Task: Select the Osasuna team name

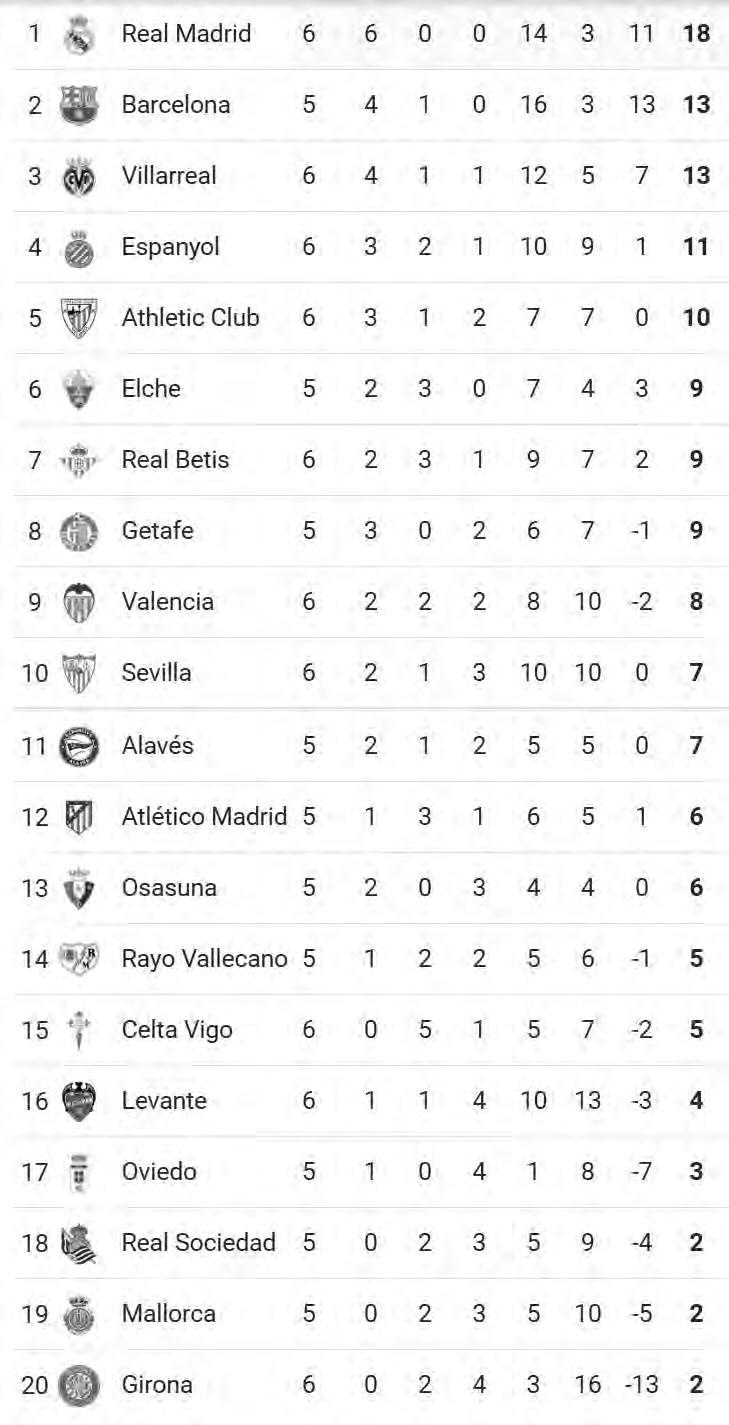Action: coord(169,887)
